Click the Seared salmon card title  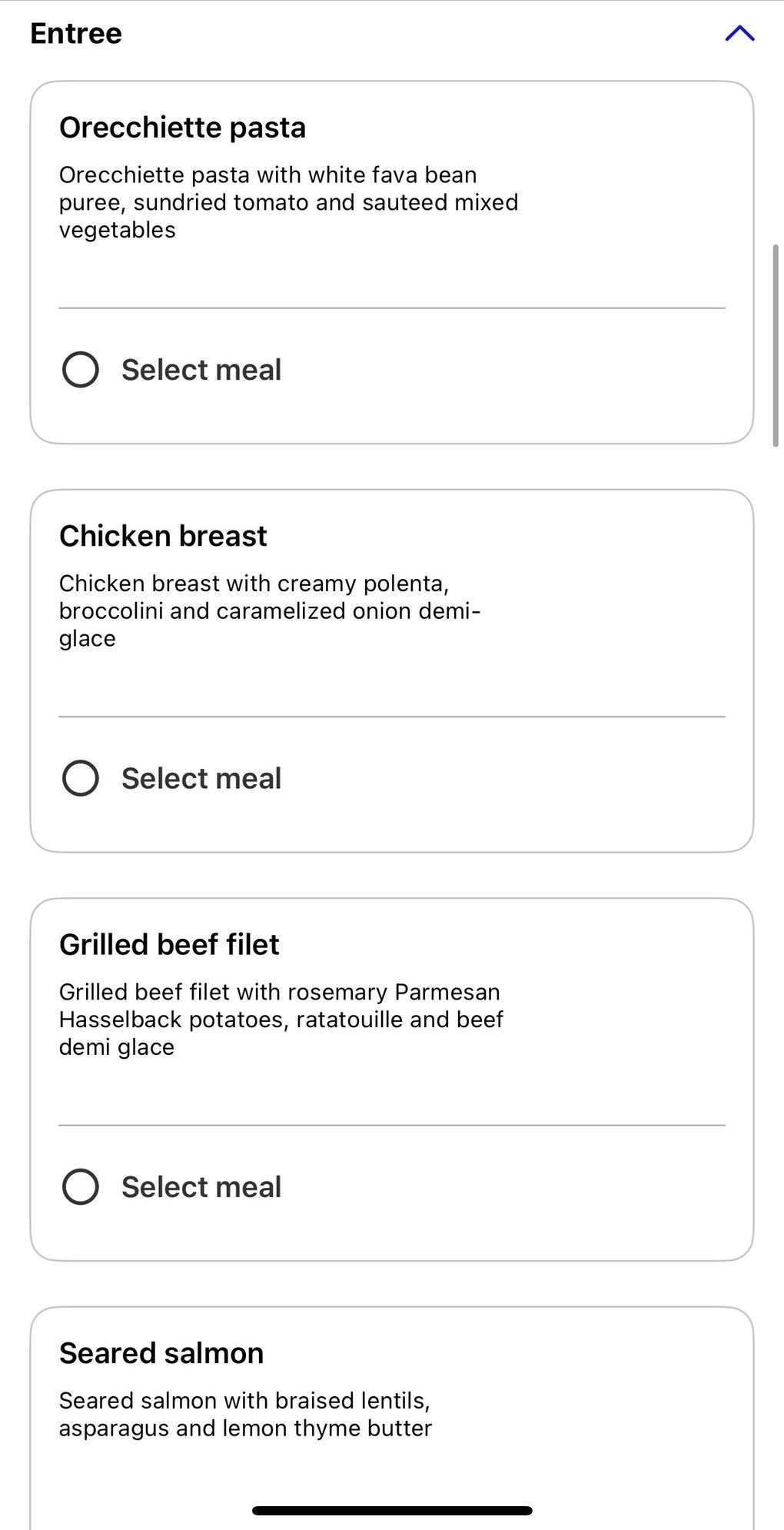pyautogui.click(x=161, y=1353)
